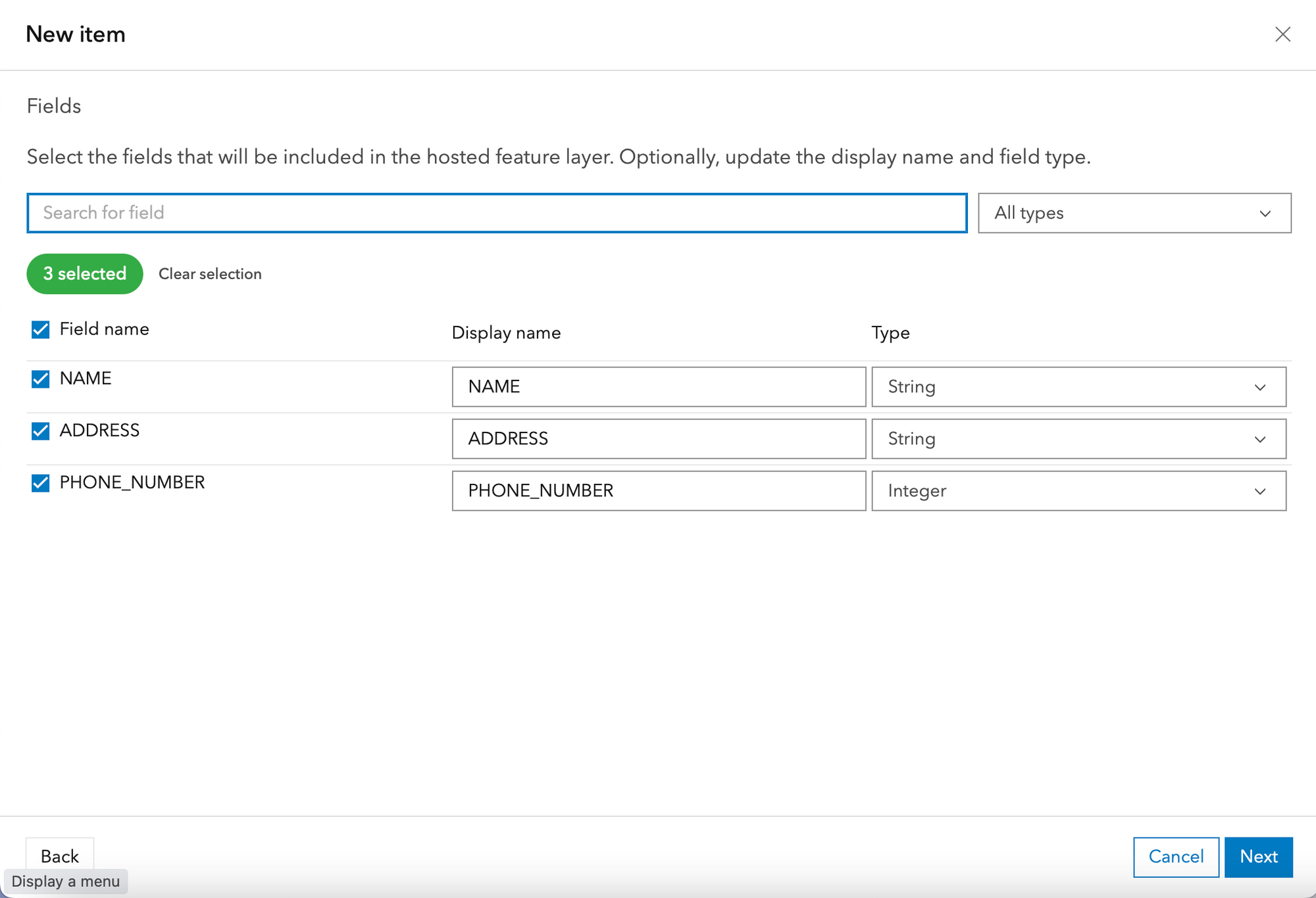
Task: Edit the NAME display name field
Action: (x=658, y=386)
